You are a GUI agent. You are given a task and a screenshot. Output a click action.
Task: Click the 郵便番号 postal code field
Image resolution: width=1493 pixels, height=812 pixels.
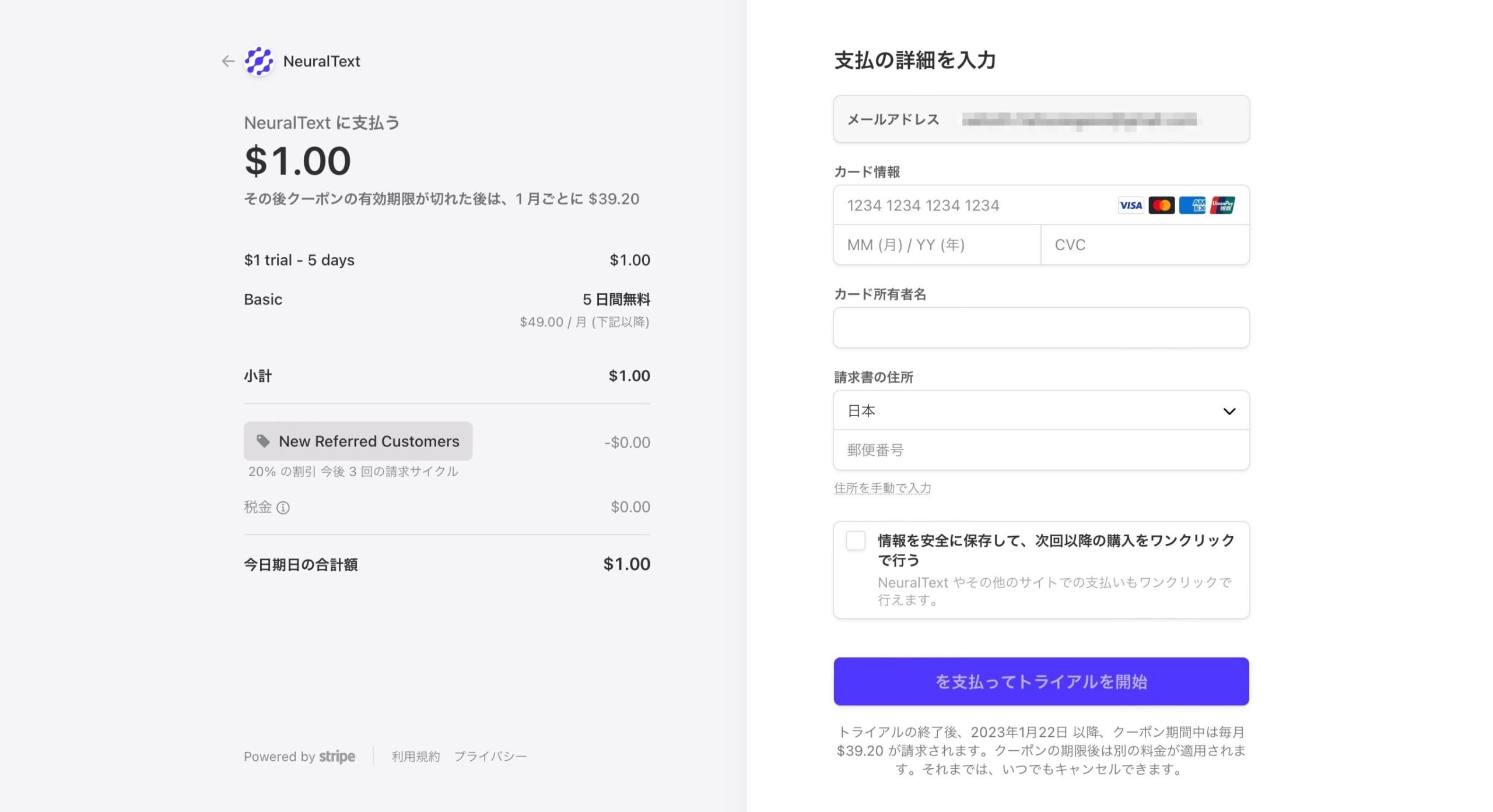pyautogui.click(x=1042, y=449)
